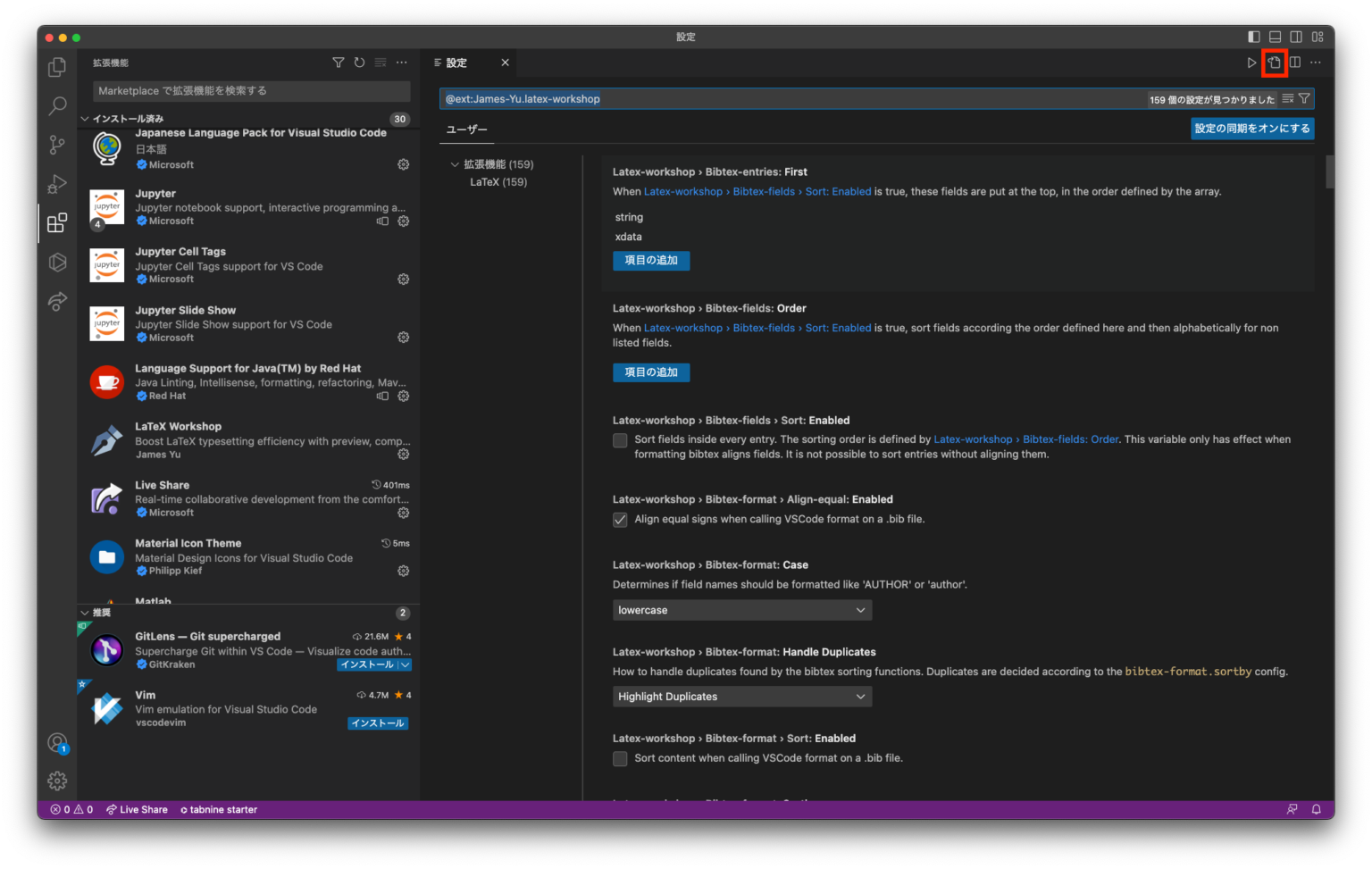Select the ユーザー settings tab
Image resolution: width=1372 pixels, height=869 pixels.
pyautogui.click(x=466, y=130)
